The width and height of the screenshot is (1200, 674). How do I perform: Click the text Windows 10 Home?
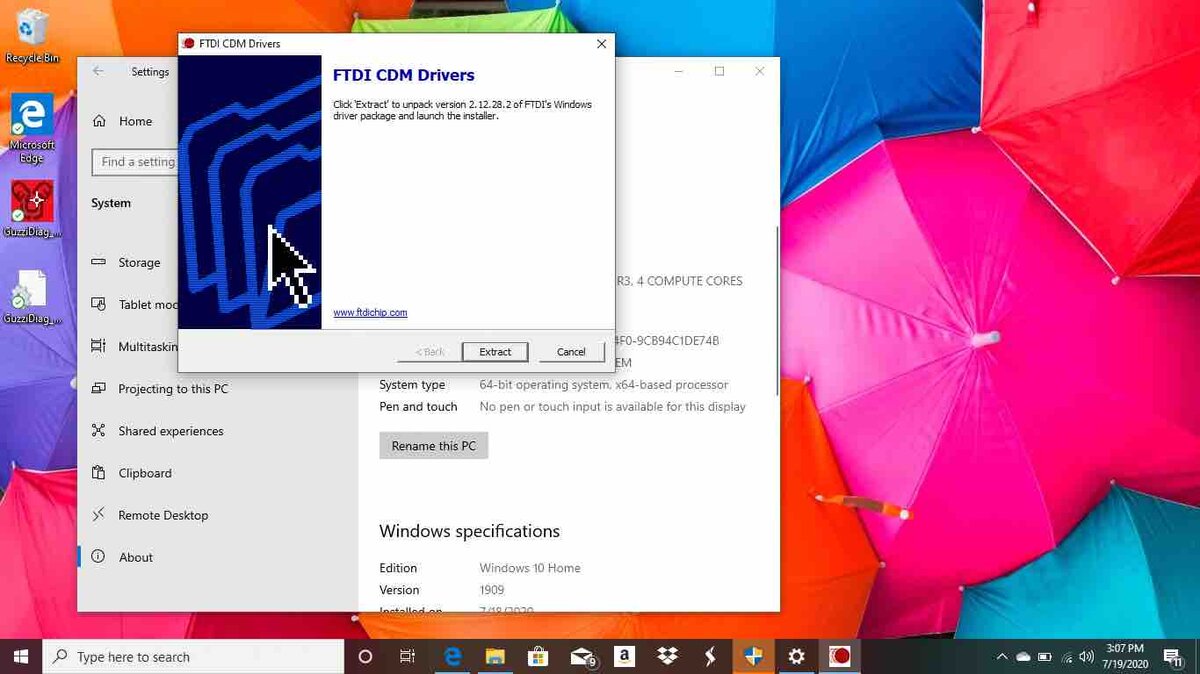pos(530,568)
